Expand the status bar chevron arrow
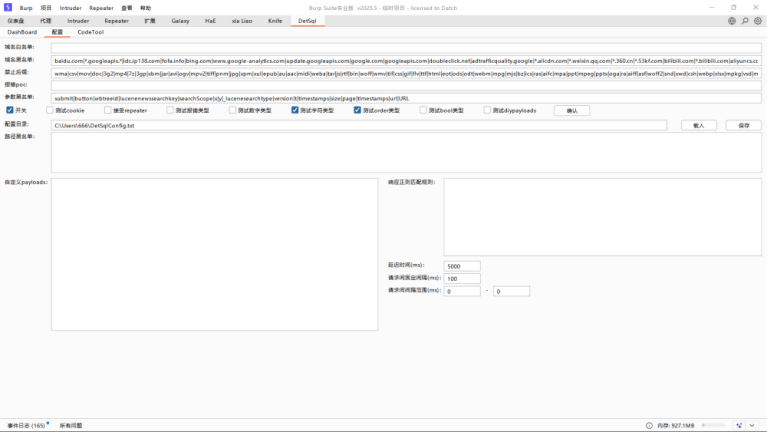Viewport: 767px width, 432px height. tap(752, 426)
